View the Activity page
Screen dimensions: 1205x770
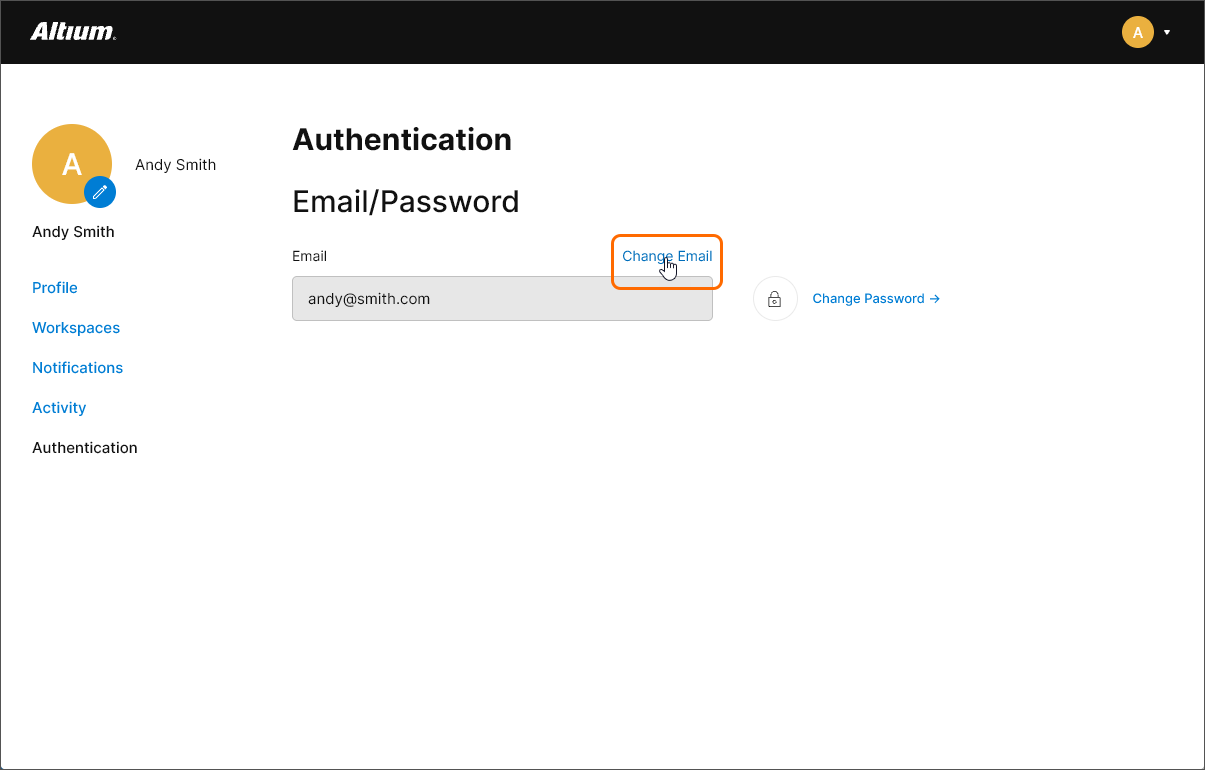tap(59, 408)
